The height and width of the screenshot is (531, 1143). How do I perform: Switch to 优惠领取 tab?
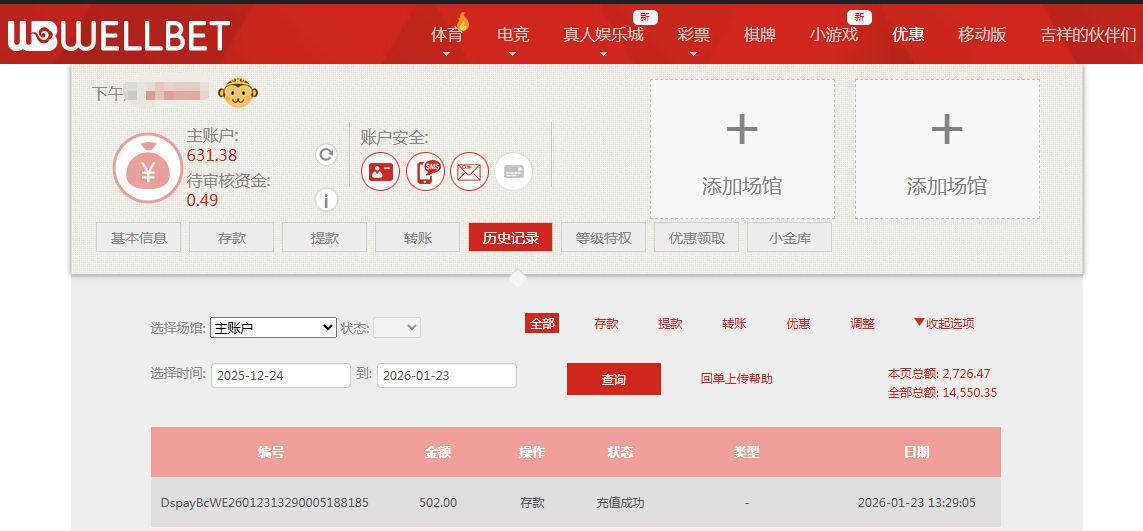696,237
